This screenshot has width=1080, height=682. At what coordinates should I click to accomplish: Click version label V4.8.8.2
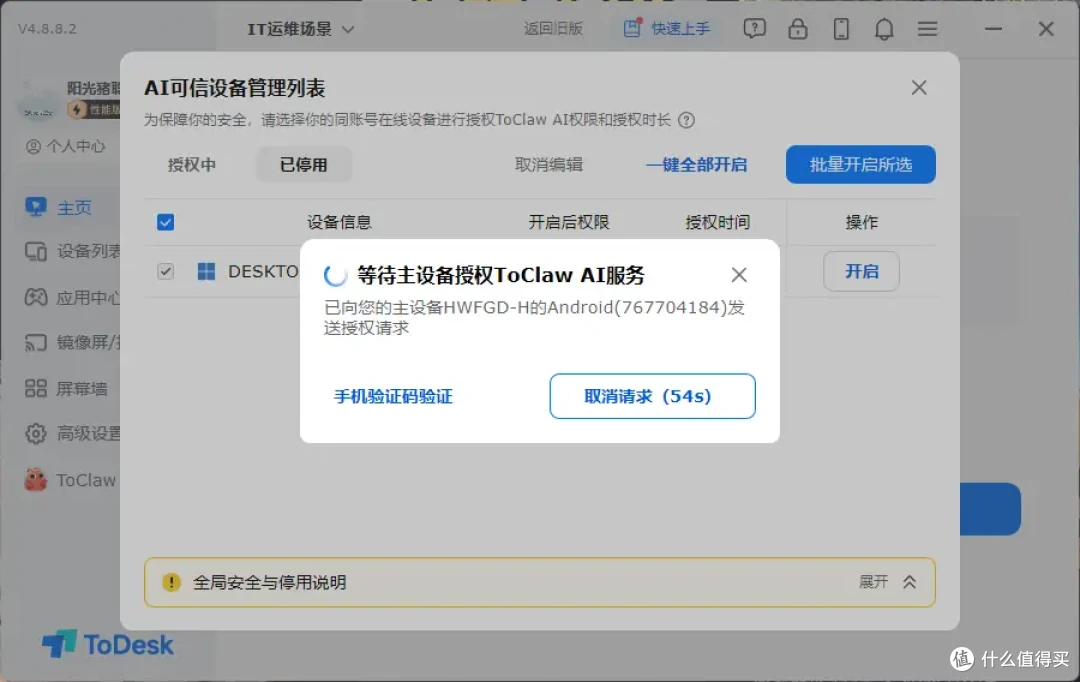(48, 29)
